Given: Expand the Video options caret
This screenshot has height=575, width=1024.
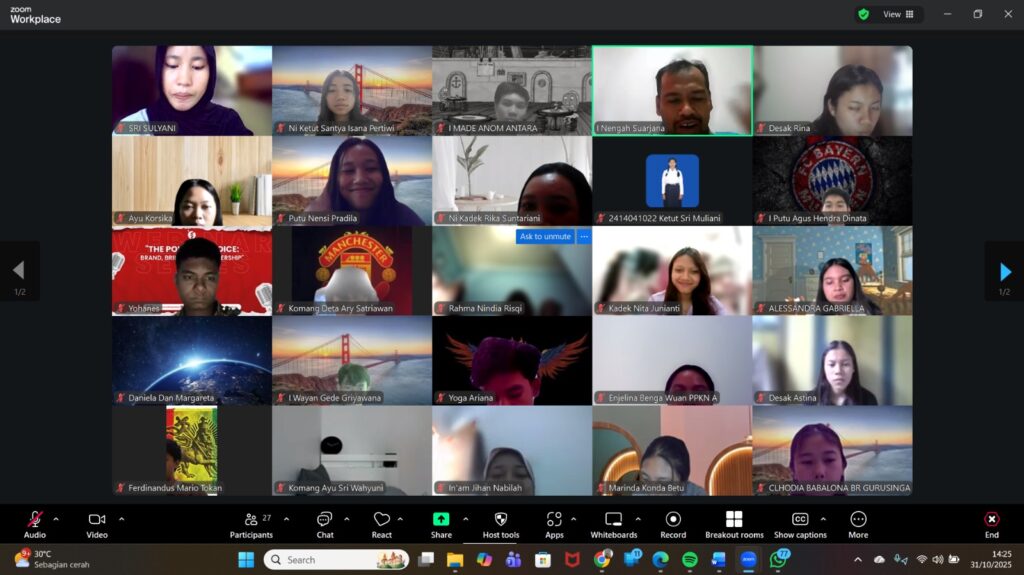Looking at the screenshot, I should 122,519.
